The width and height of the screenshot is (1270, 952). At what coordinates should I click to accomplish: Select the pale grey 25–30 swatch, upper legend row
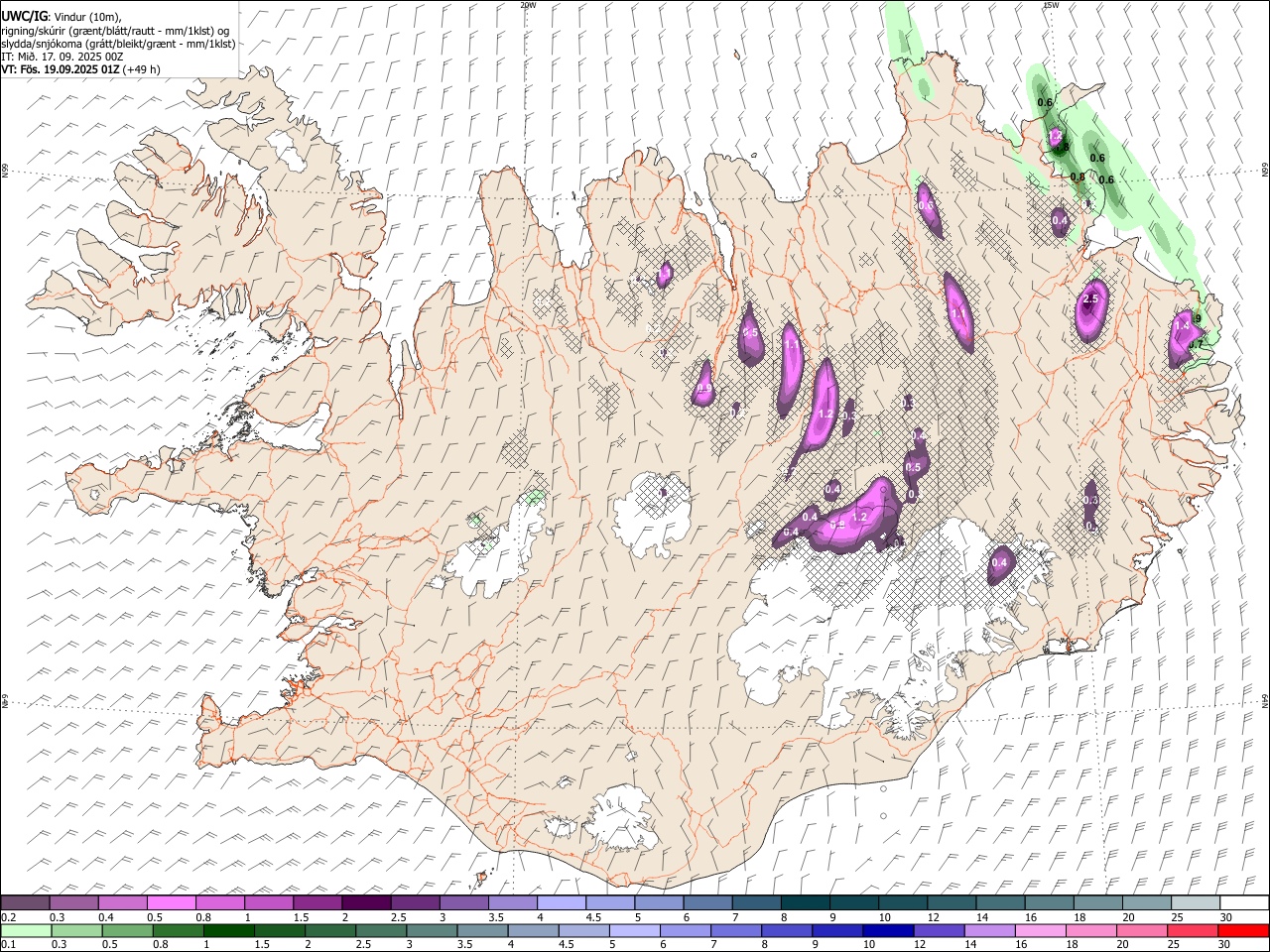point(1195,902)
